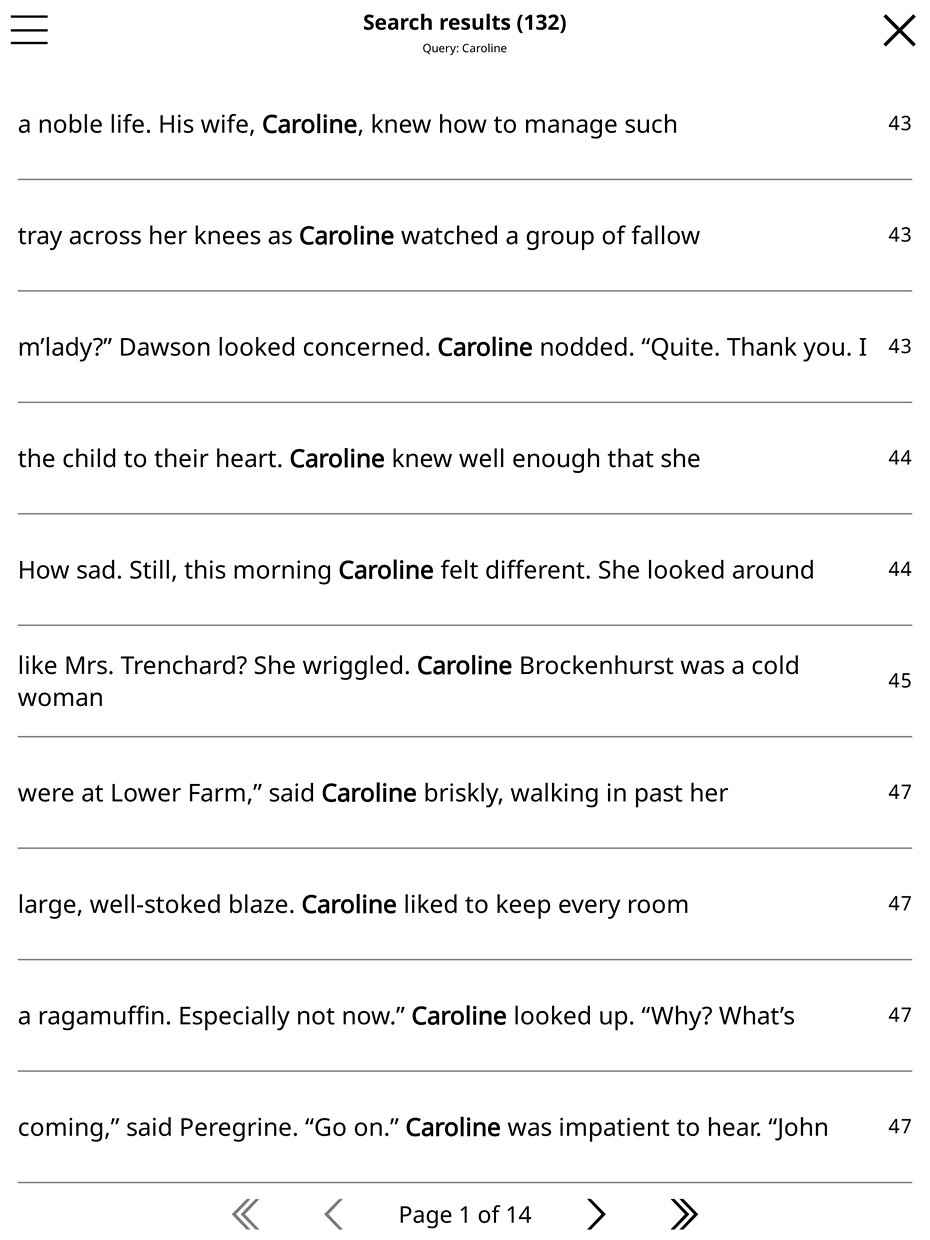Click the "Page 1 of 14" indicator

[x=465, y=1215]
